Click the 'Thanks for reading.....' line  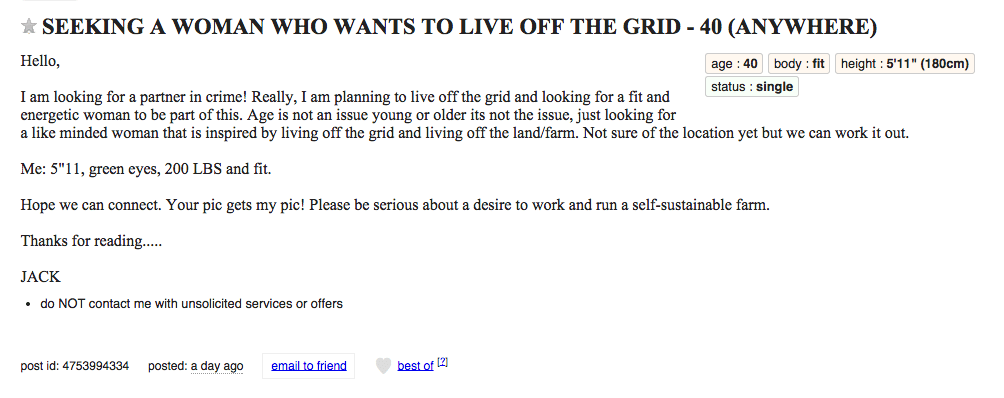point(91,241)
